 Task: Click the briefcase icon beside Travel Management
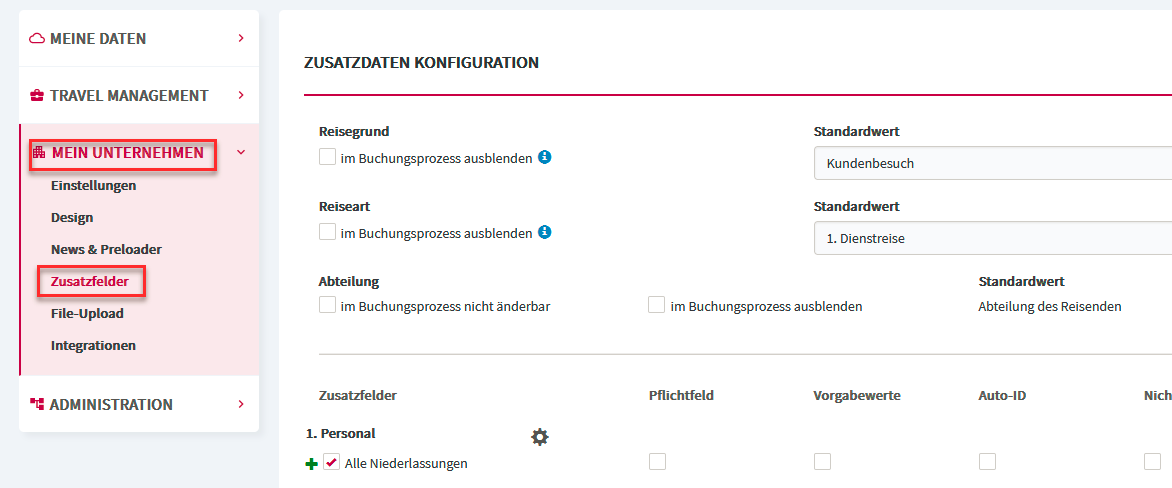coord(37,96)
